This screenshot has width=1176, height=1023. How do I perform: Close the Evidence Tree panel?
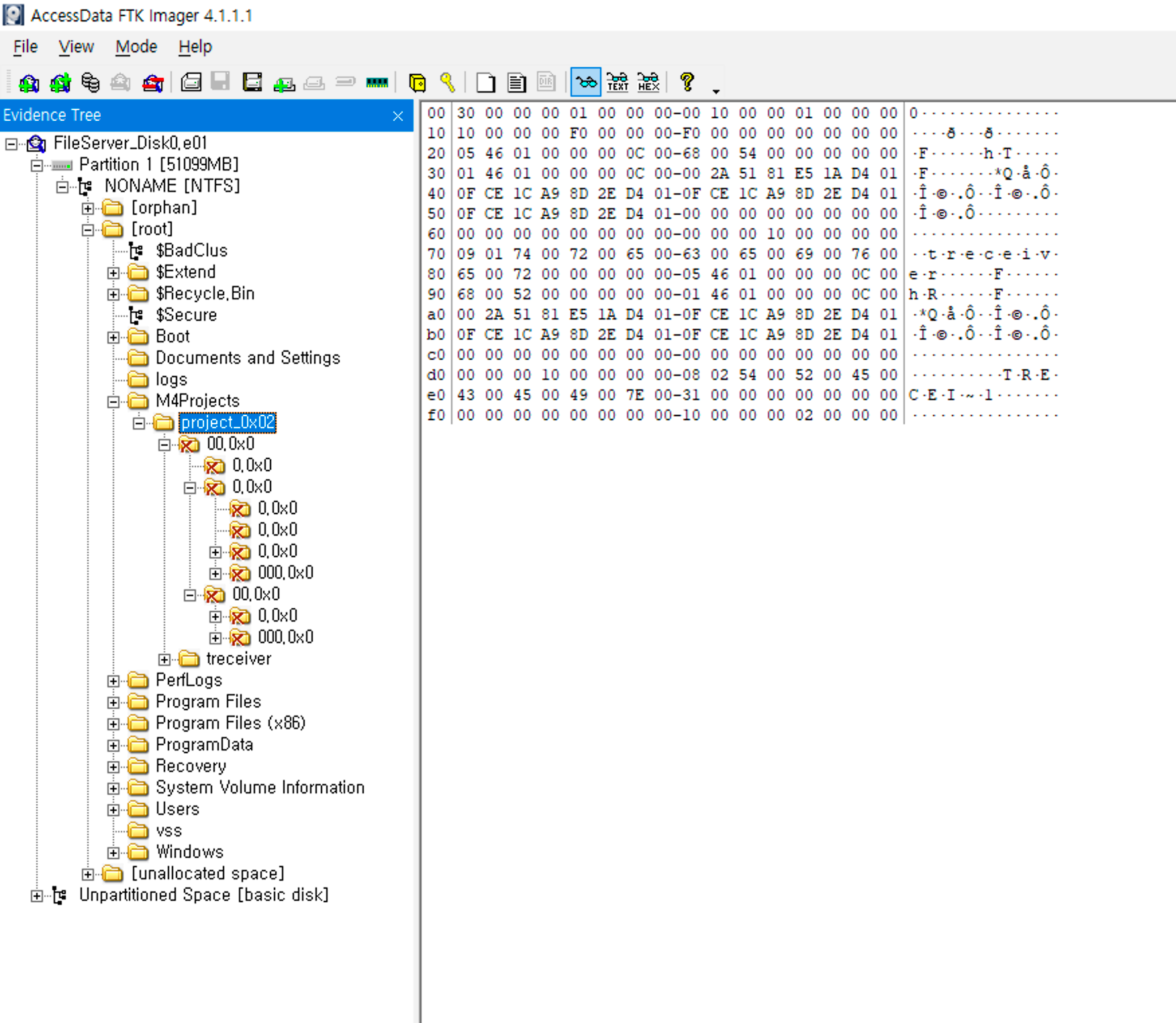[x=398, y=116]
